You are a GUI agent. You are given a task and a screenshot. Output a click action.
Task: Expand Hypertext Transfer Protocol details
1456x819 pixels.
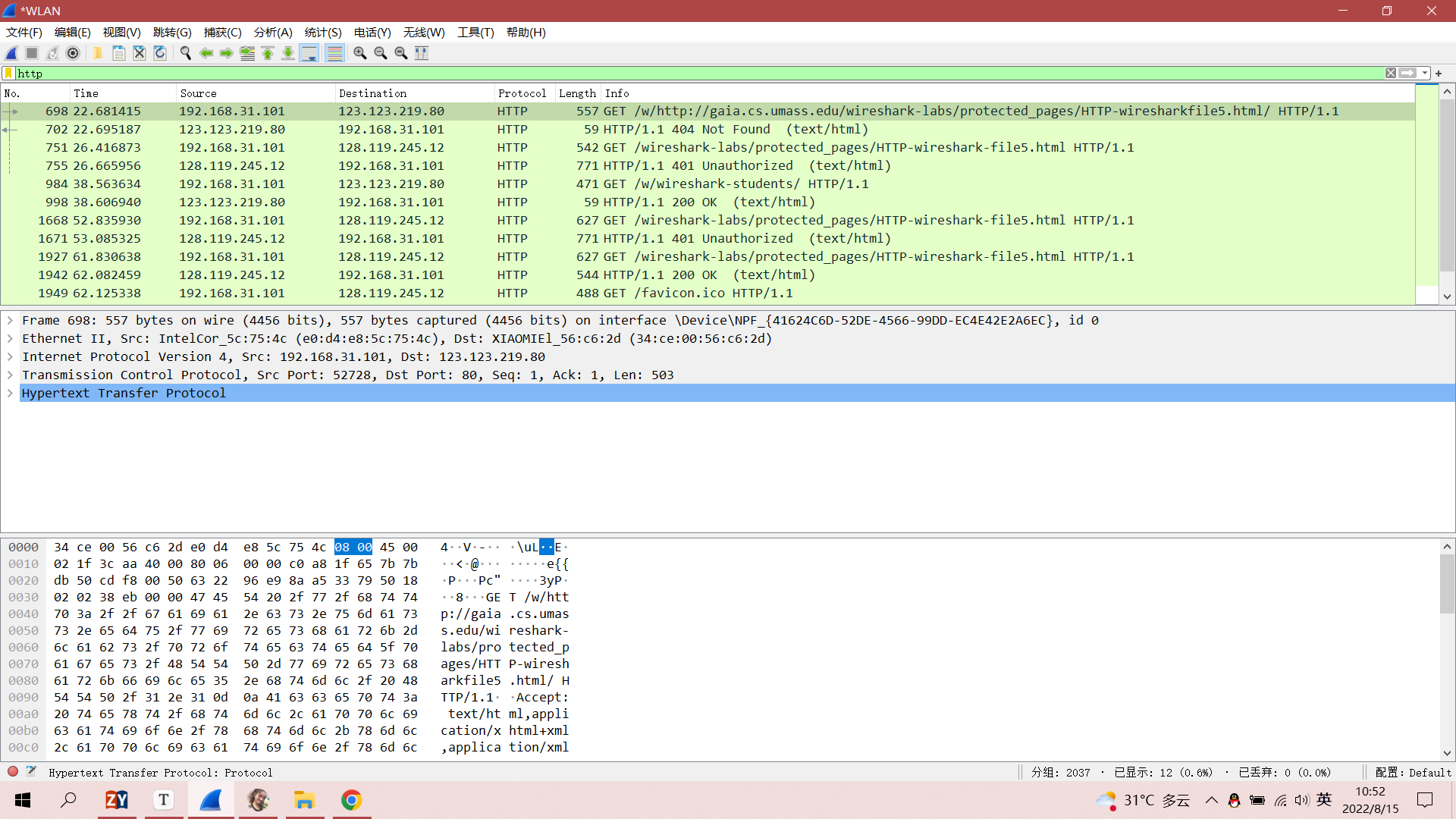10,393
